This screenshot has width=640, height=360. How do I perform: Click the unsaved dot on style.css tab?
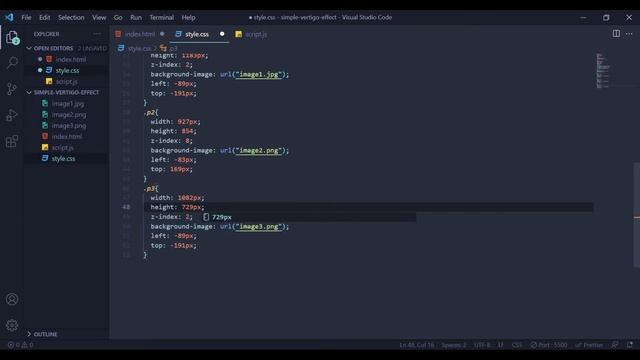coord(222,34)
